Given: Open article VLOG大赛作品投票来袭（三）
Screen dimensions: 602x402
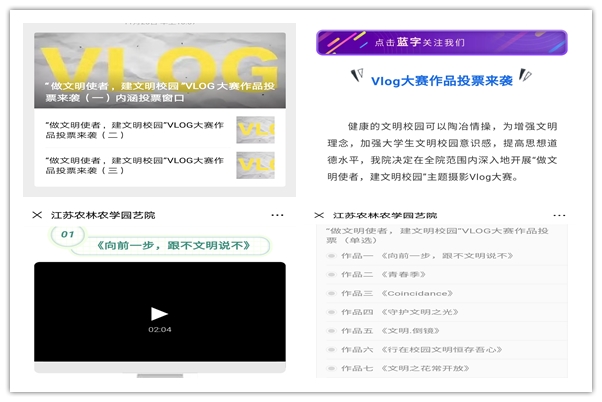Looking at the screenshot, I should click(134, 165).
